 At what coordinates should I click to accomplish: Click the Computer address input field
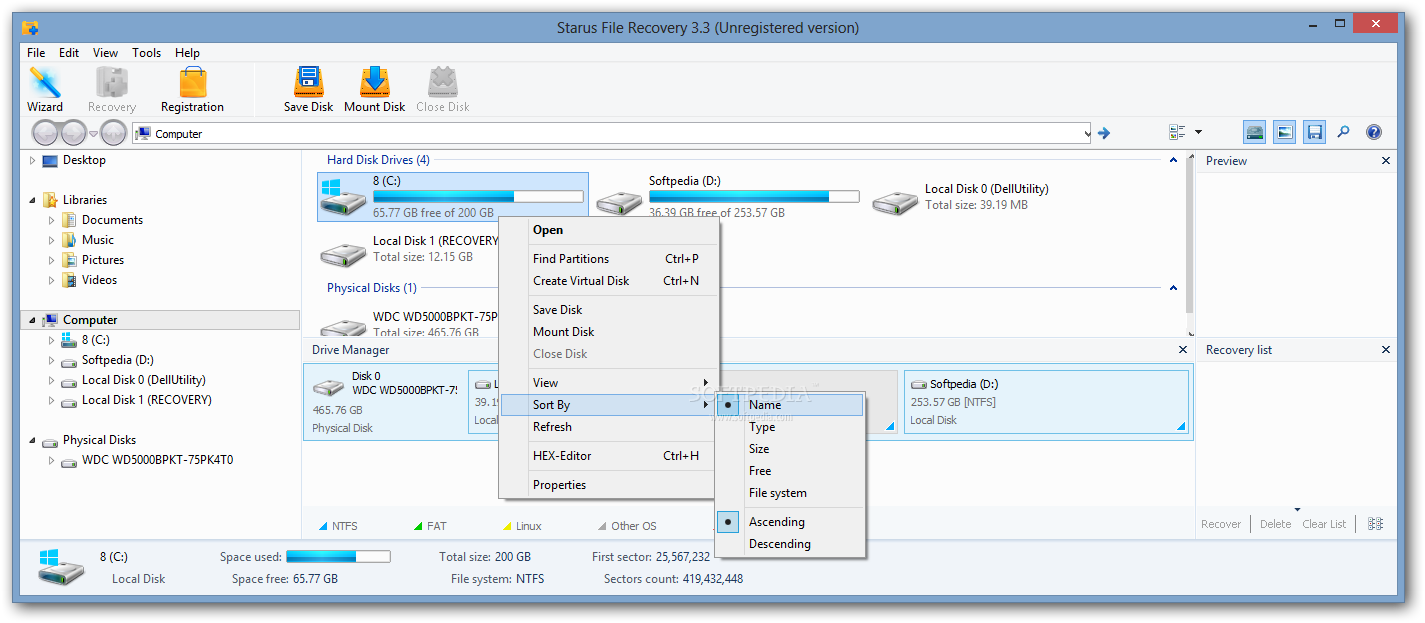tap(611, 133)
